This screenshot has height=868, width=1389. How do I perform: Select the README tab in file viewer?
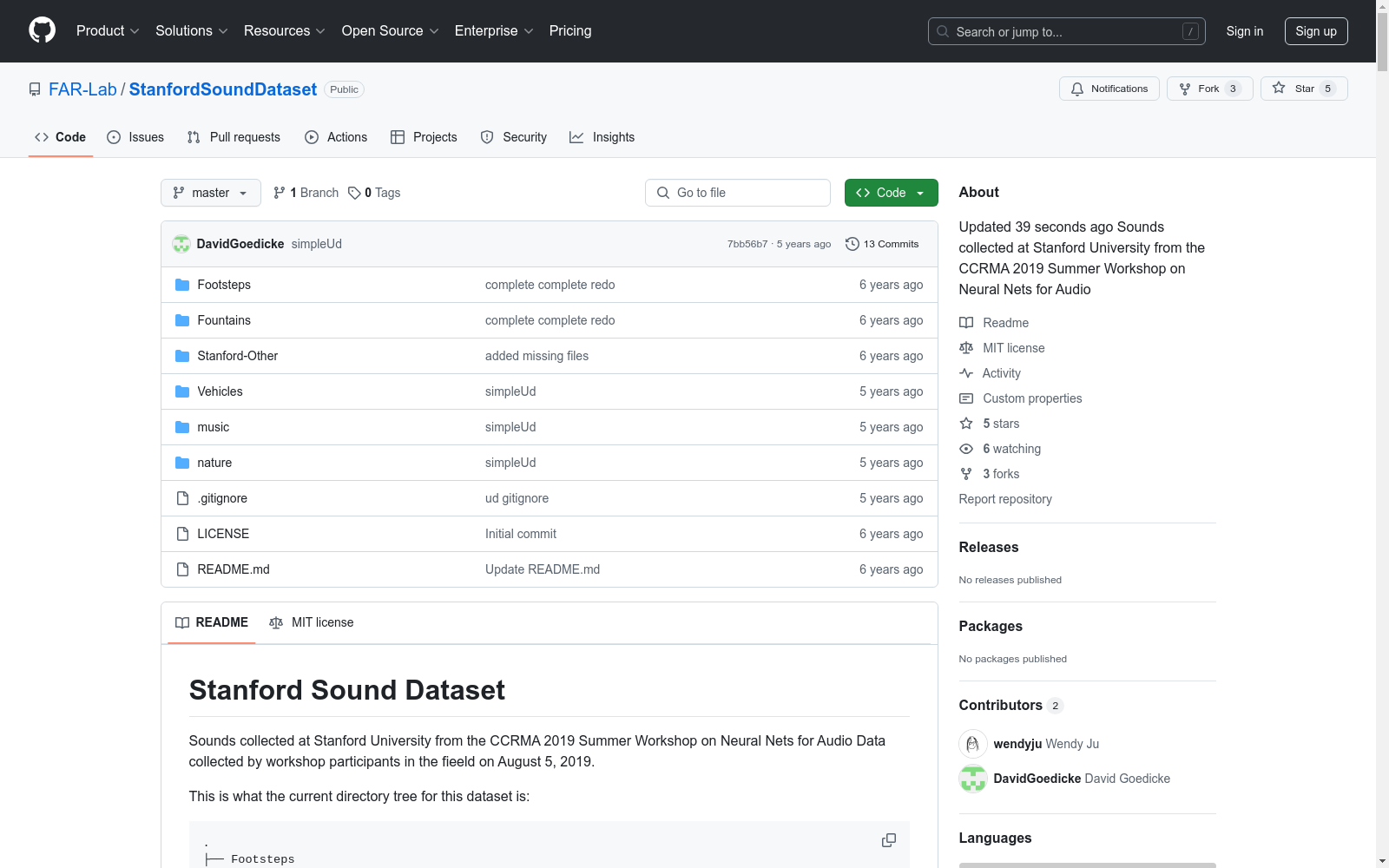click(x=212, y=622)
